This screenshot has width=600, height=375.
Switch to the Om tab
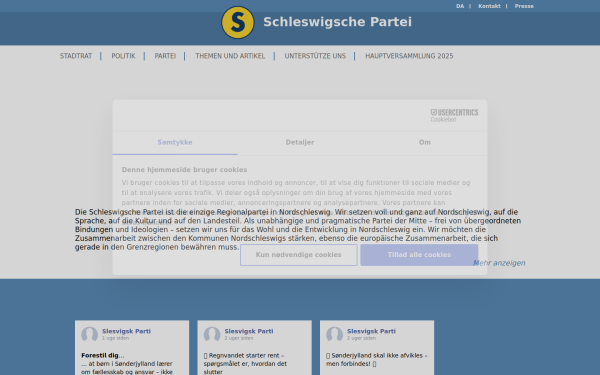click(425, 142)
